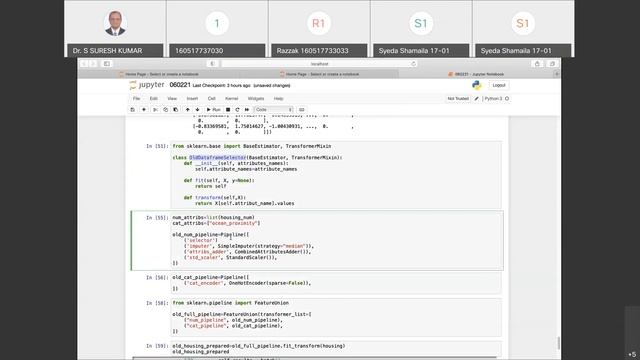640x360 pixels.
Task: Switch to the first Home Page browser tab
Action: tap(158, 74)
